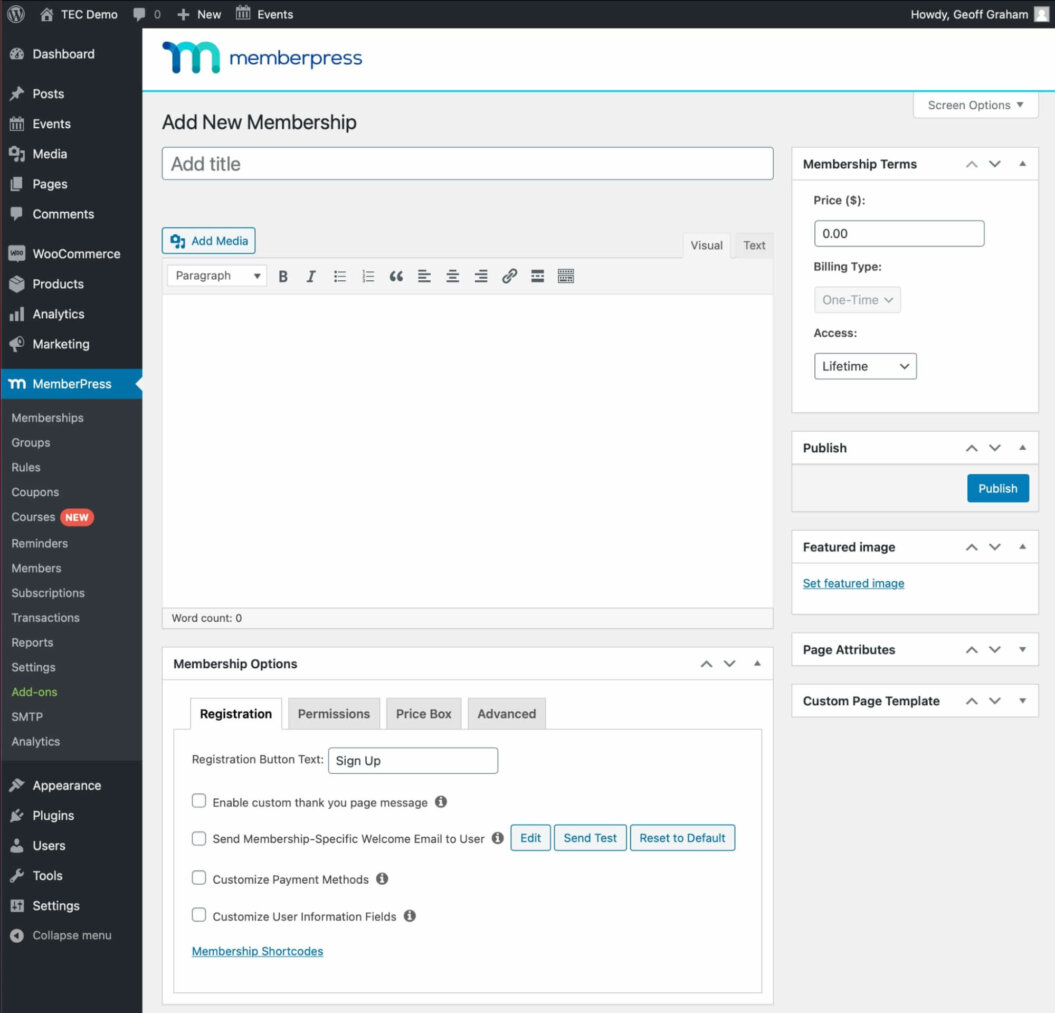Screen dimensions: 1055x1013
Task: Check Send Membership-Specific Welcome Email
Action: tap(198, 838)
